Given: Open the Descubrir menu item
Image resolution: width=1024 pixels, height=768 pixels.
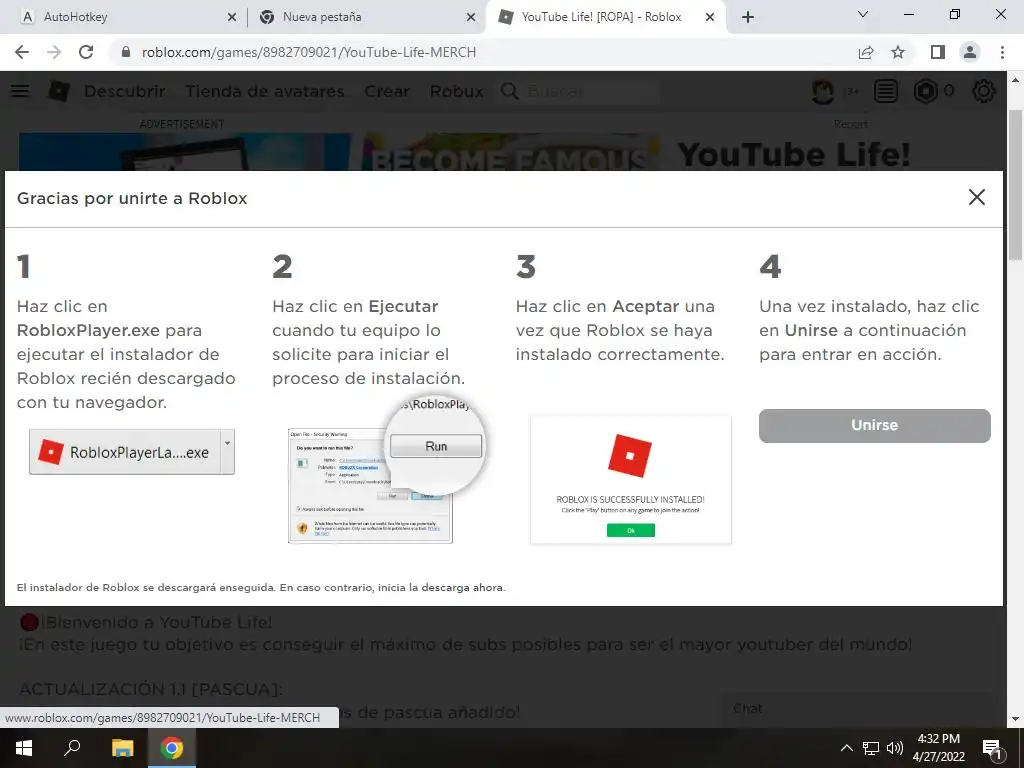Looking at the screenshot, I should [x=125, y=91].
